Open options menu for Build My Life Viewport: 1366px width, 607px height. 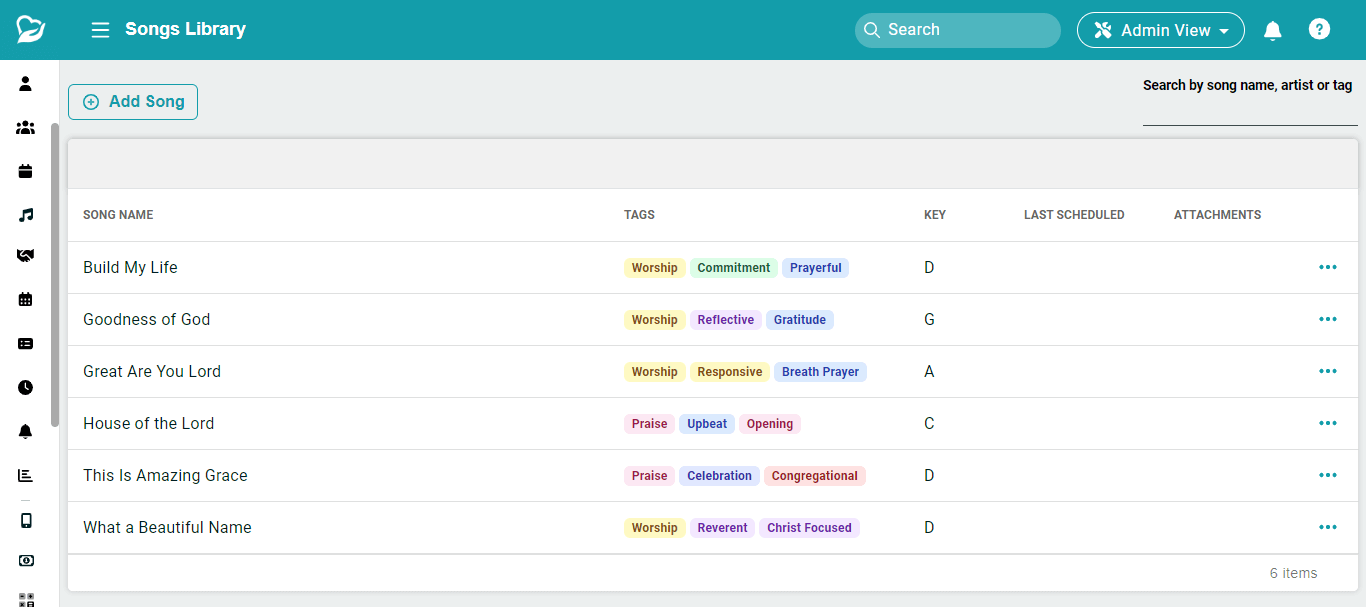click(x=1327, y=267)
